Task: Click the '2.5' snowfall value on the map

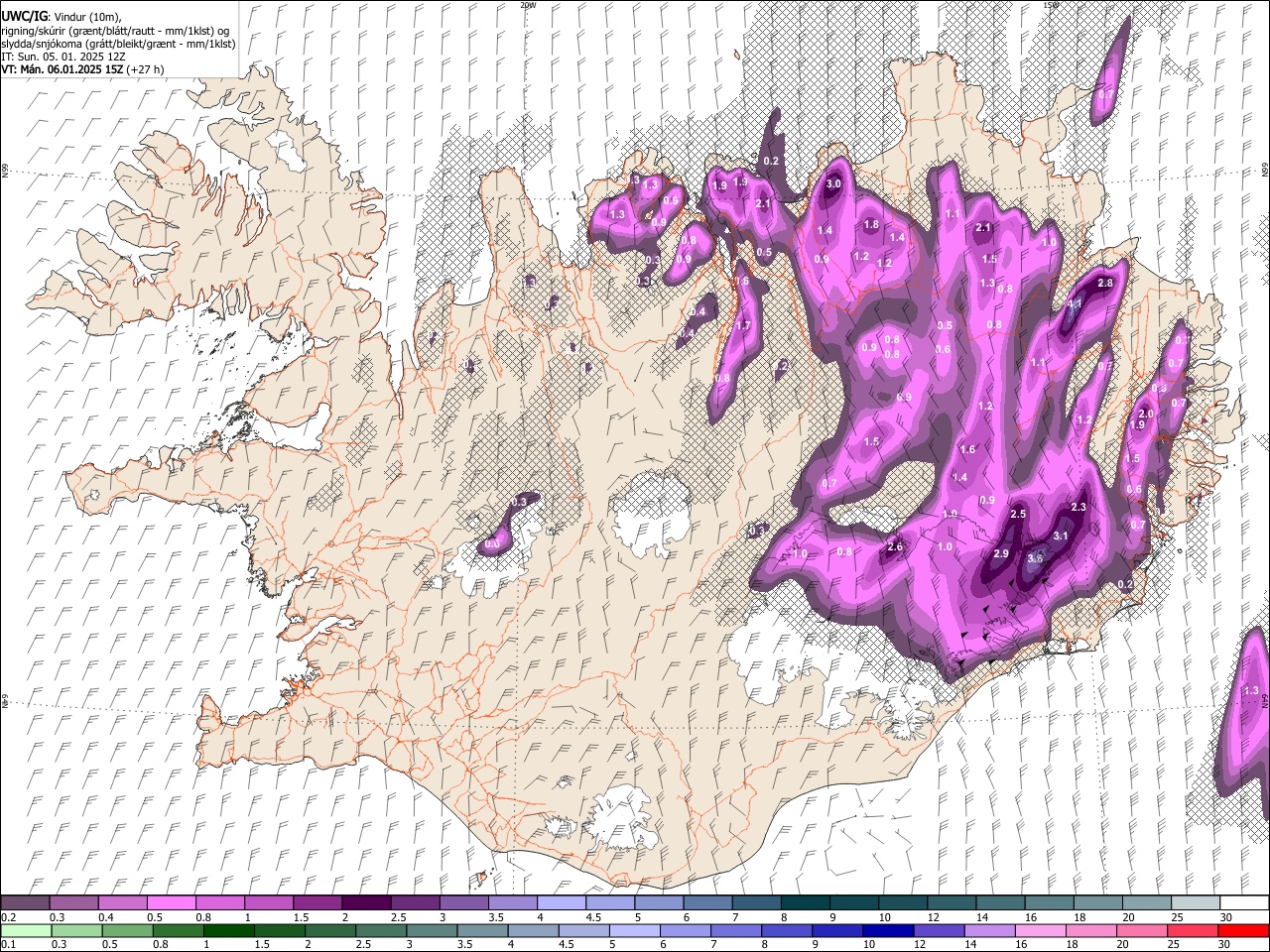Action: (x=1018, y=515)
